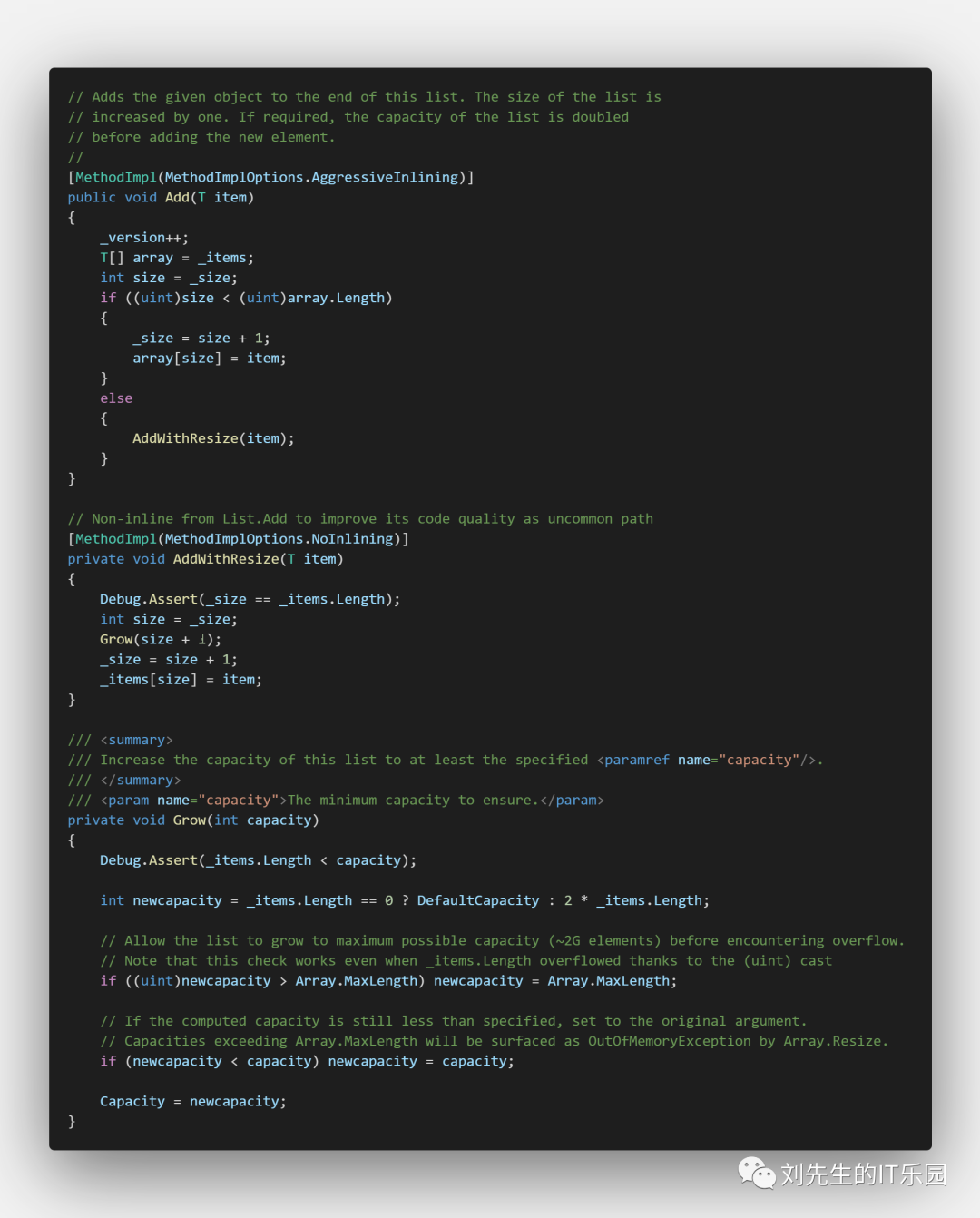The height and width of the screenshot is (1218, 980).
Task: Click the Grow(size + 1) call line
Action: tap(160, 639)
